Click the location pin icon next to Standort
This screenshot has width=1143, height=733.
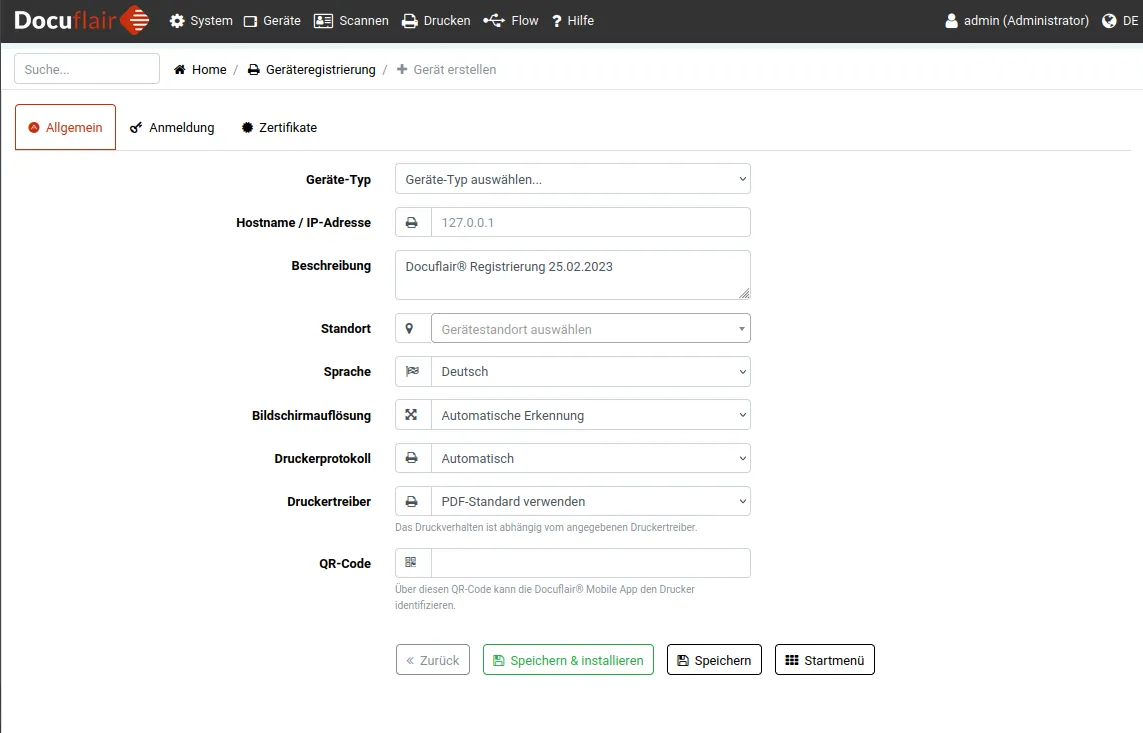[x=410, y=329]
